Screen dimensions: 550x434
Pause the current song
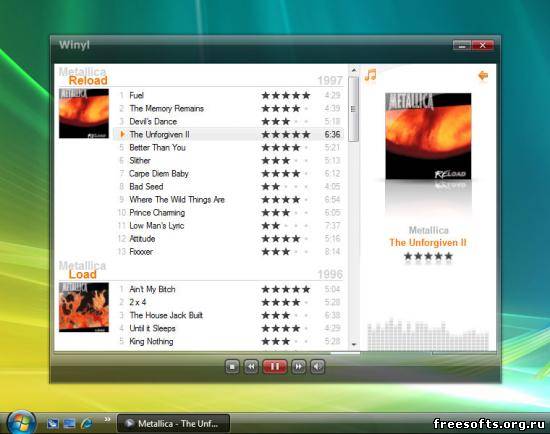pos(275,367)
